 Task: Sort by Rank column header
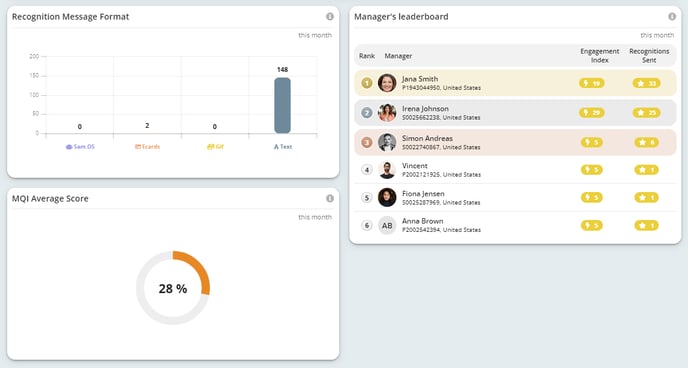click(x=367, y=56)
